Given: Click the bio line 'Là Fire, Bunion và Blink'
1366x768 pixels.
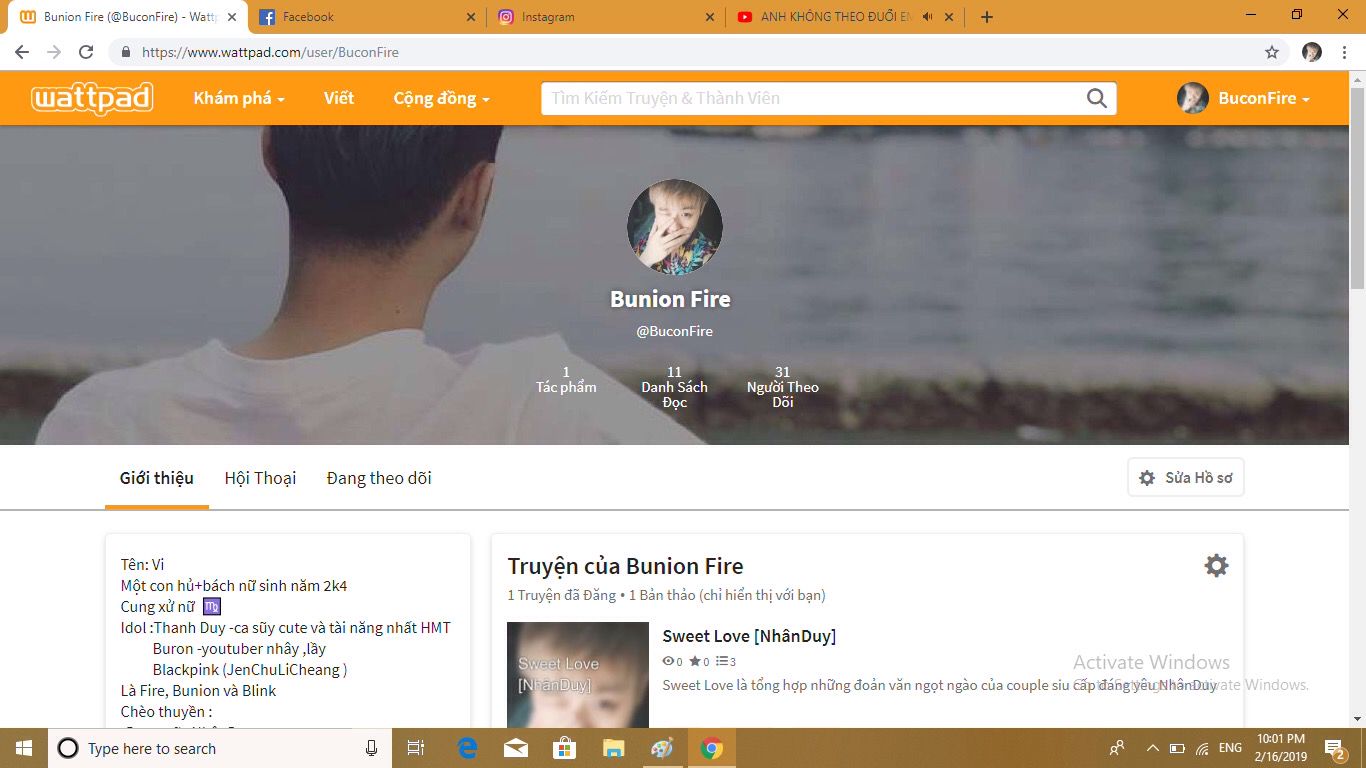Looking at the screenshot, I should click(x=198, y=691).
